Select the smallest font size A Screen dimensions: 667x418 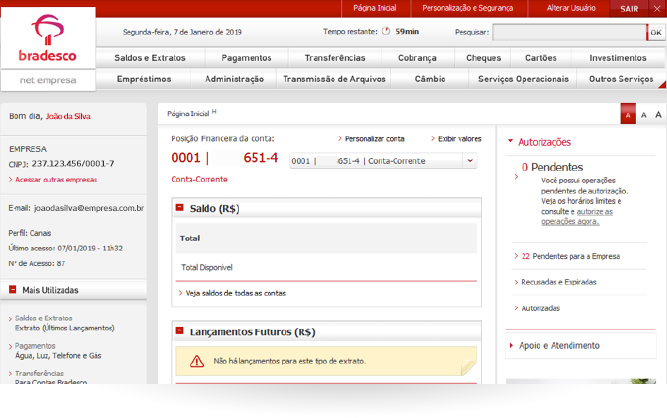pyautogui.click(x=628, y=116)
